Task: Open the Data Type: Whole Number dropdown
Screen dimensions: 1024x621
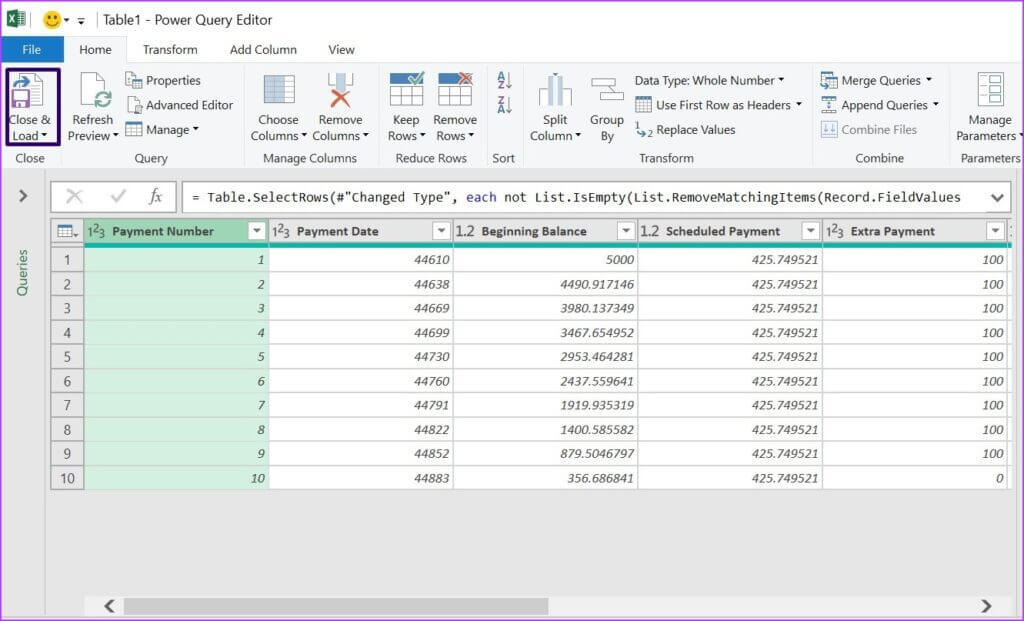Action: 709,80
